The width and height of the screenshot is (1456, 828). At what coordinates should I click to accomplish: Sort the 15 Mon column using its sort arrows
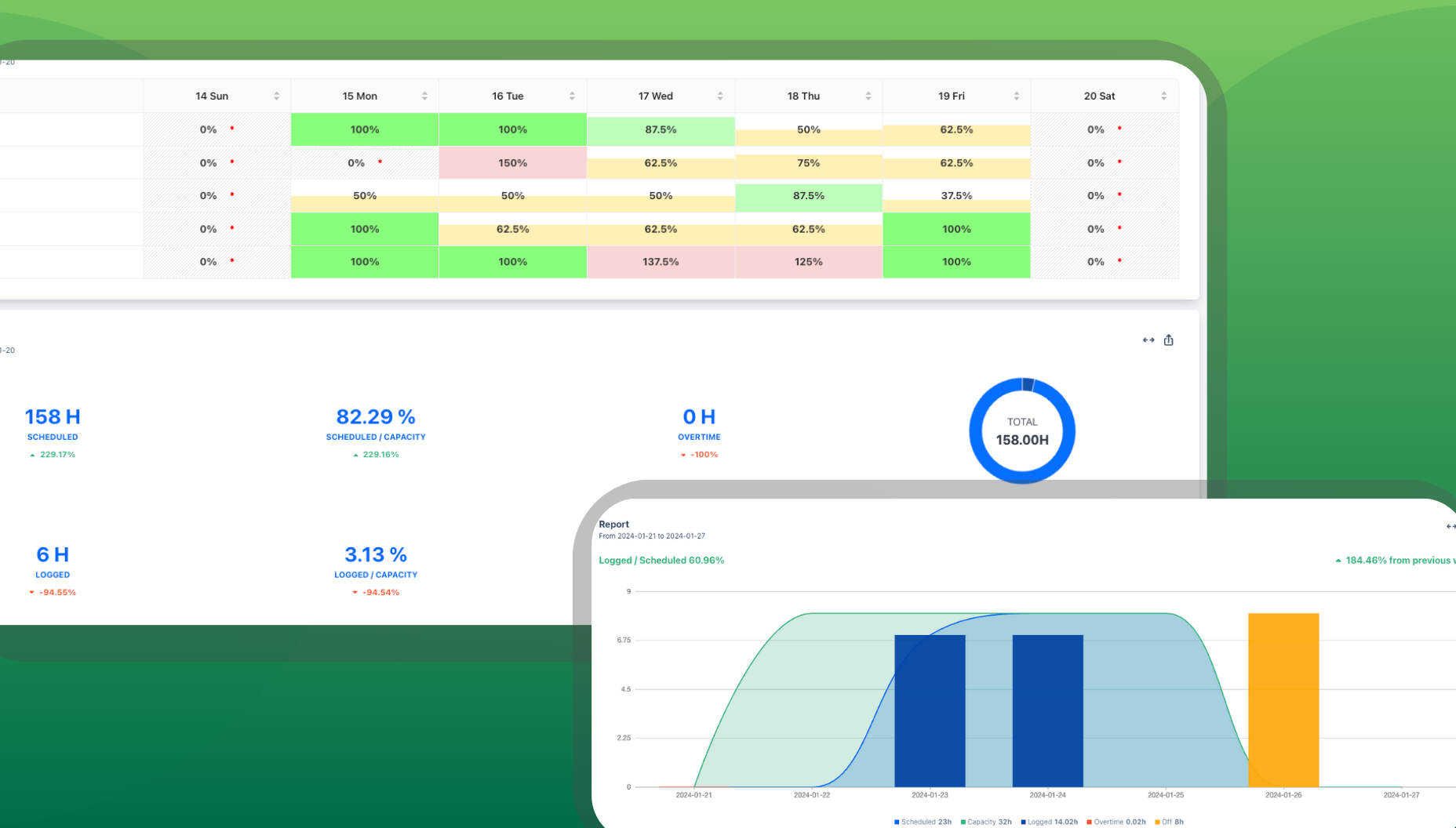[x=424, y=96]
